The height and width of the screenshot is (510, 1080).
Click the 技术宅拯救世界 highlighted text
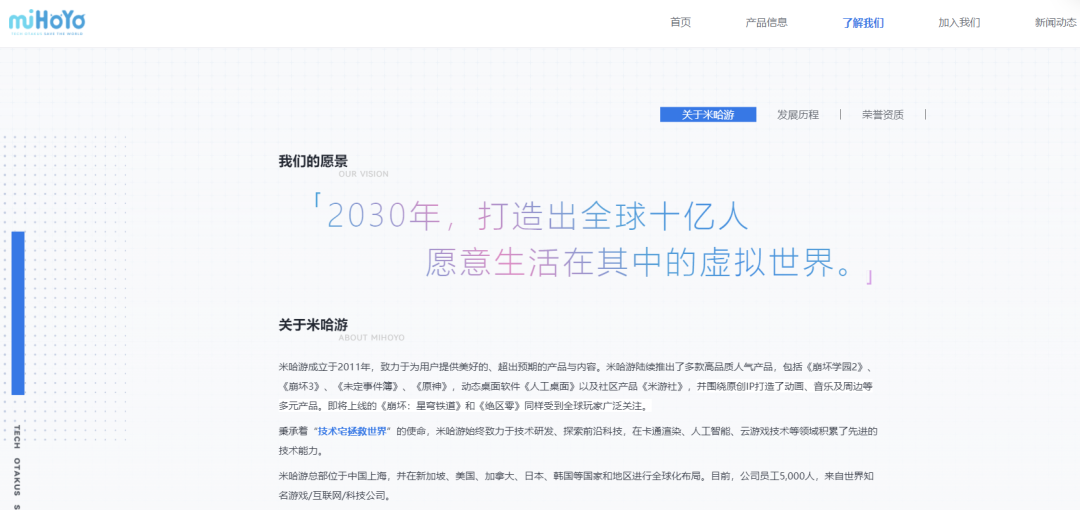coord(353,431)
